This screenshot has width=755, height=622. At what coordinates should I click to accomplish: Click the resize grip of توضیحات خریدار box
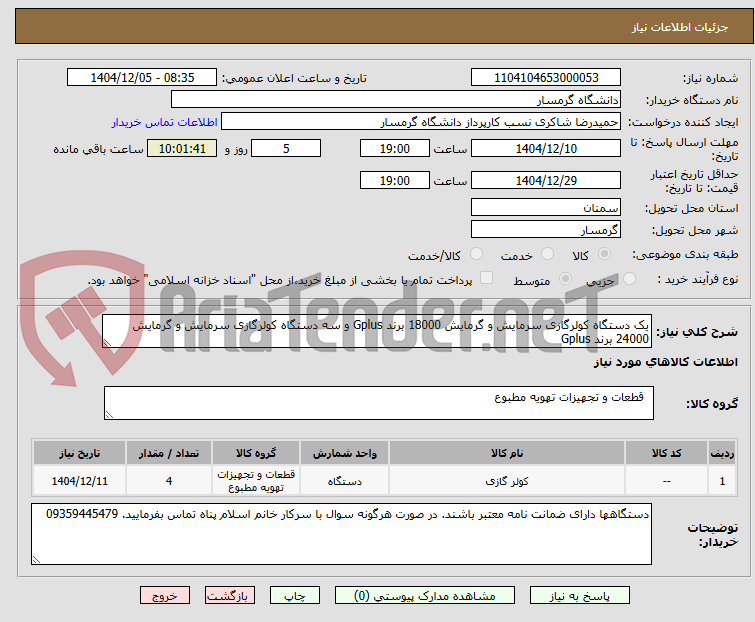click(36, 559)
